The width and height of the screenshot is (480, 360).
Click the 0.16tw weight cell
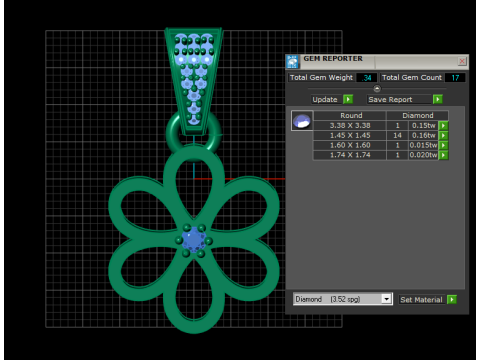423,136
